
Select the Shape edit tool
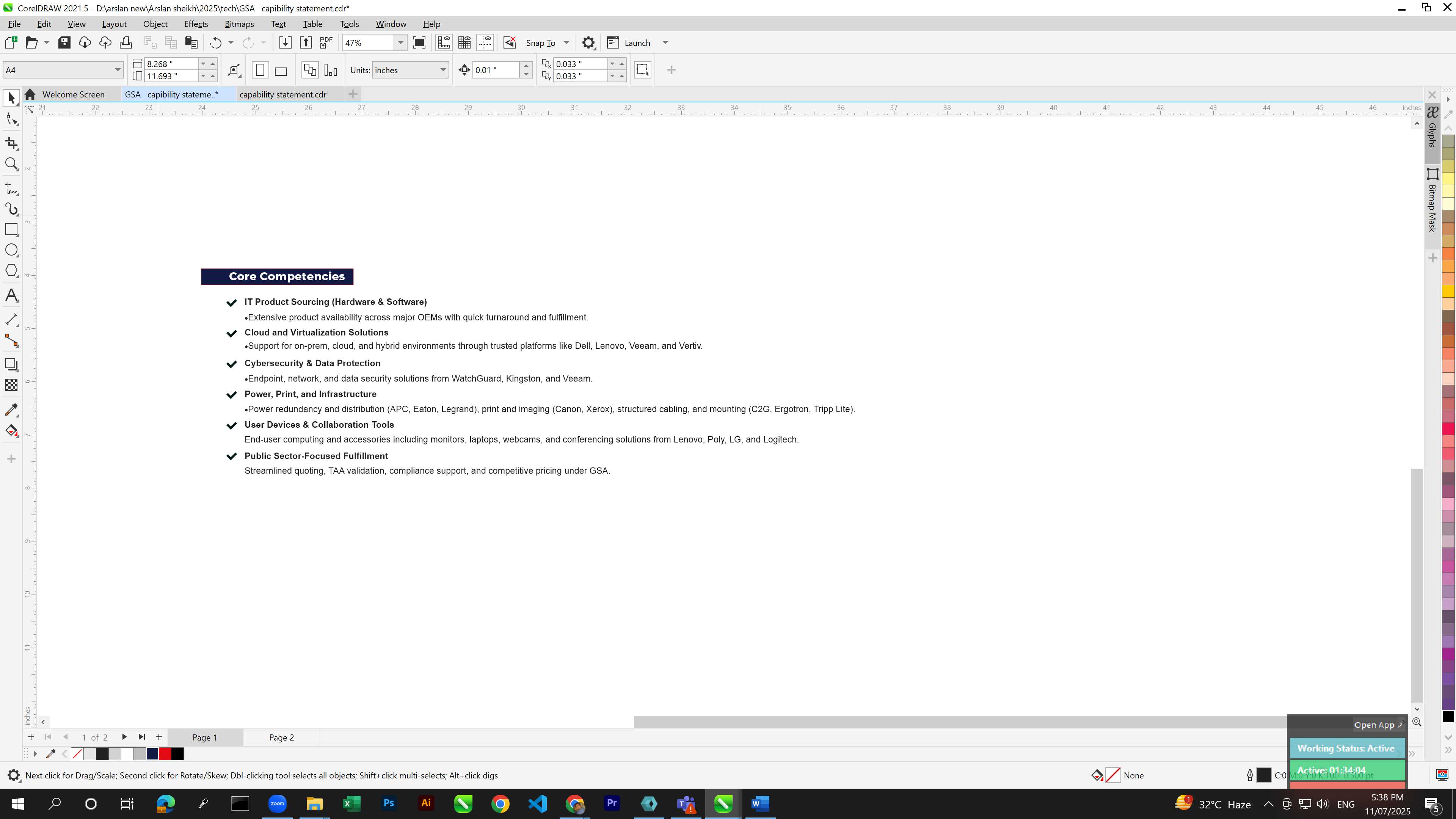click(11, 119)
